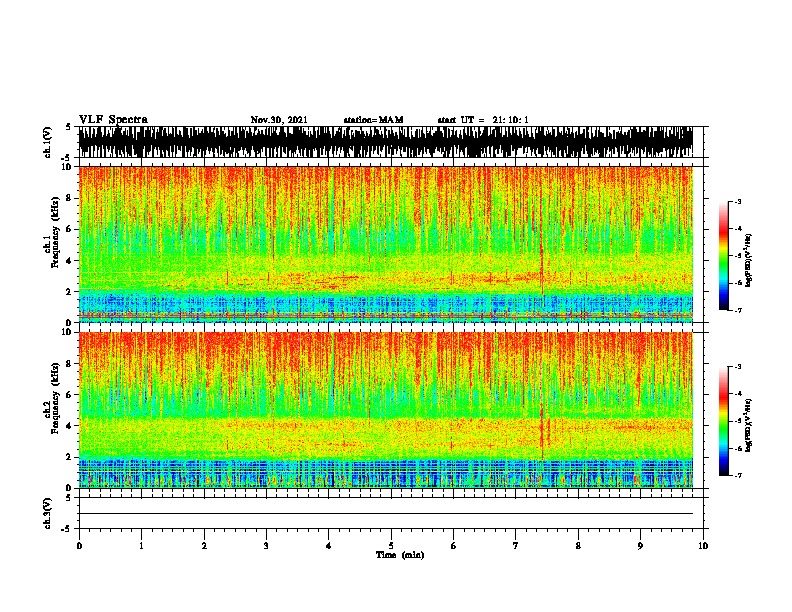The width and height of the screenshot is (792, 612).
Task: Click inside the ch.2 spectrogram panel
Action: point(386,410)
